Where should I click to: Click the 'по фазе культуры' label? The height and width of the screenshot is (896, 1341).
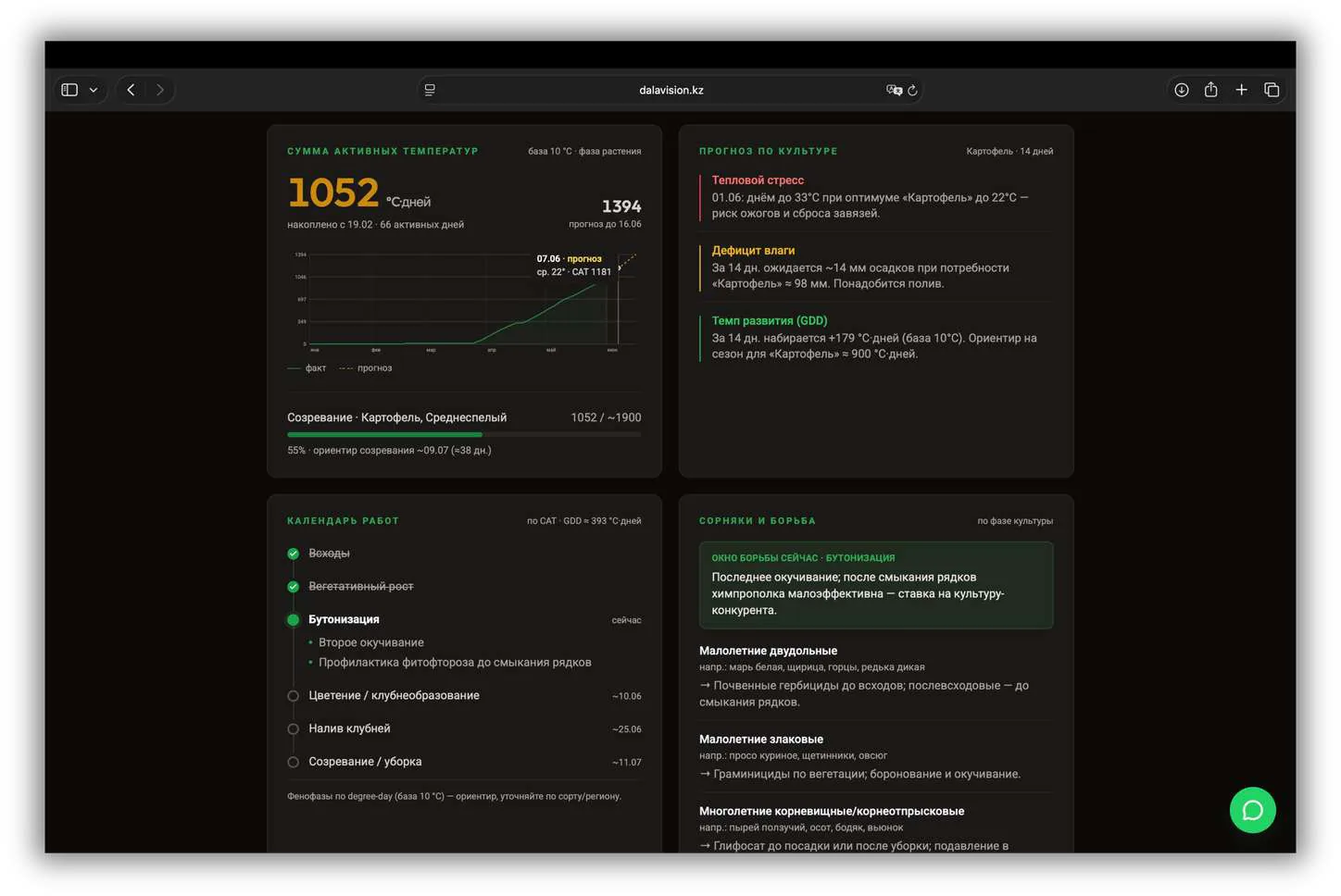click(x=1015, y=521)
